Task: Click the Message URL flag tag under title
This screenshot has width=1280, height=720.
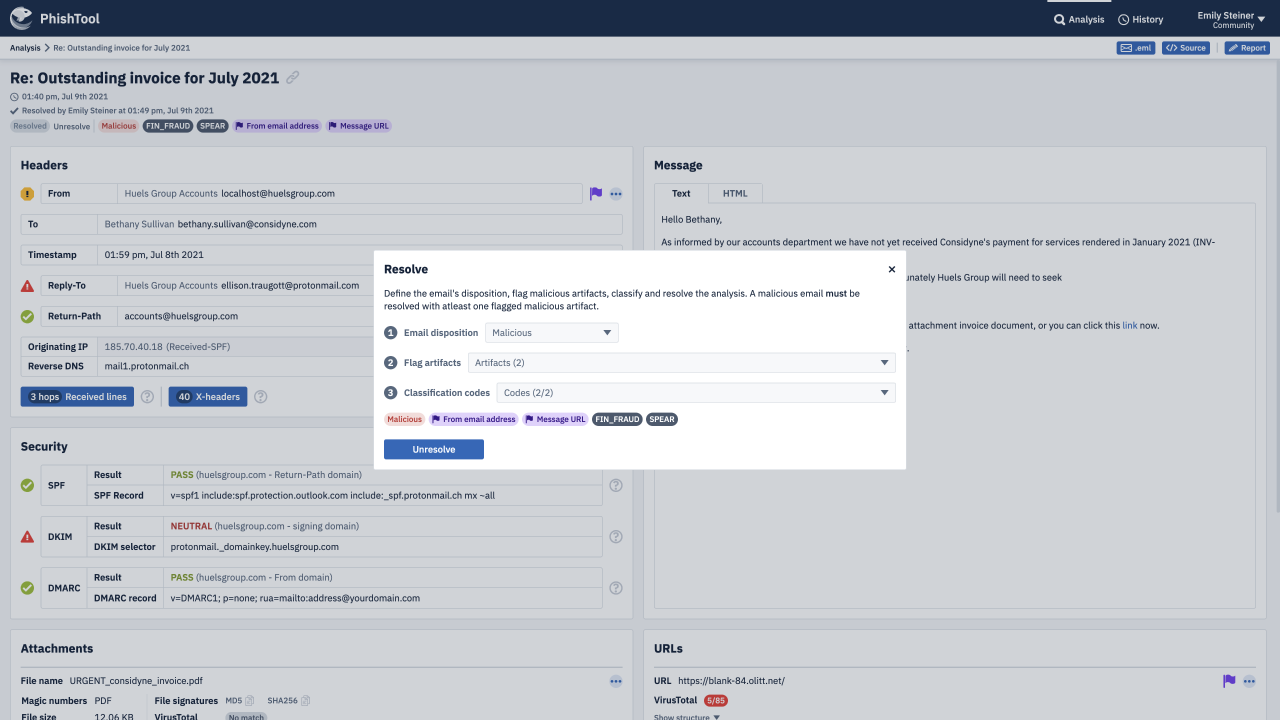Action: [358, 126]
